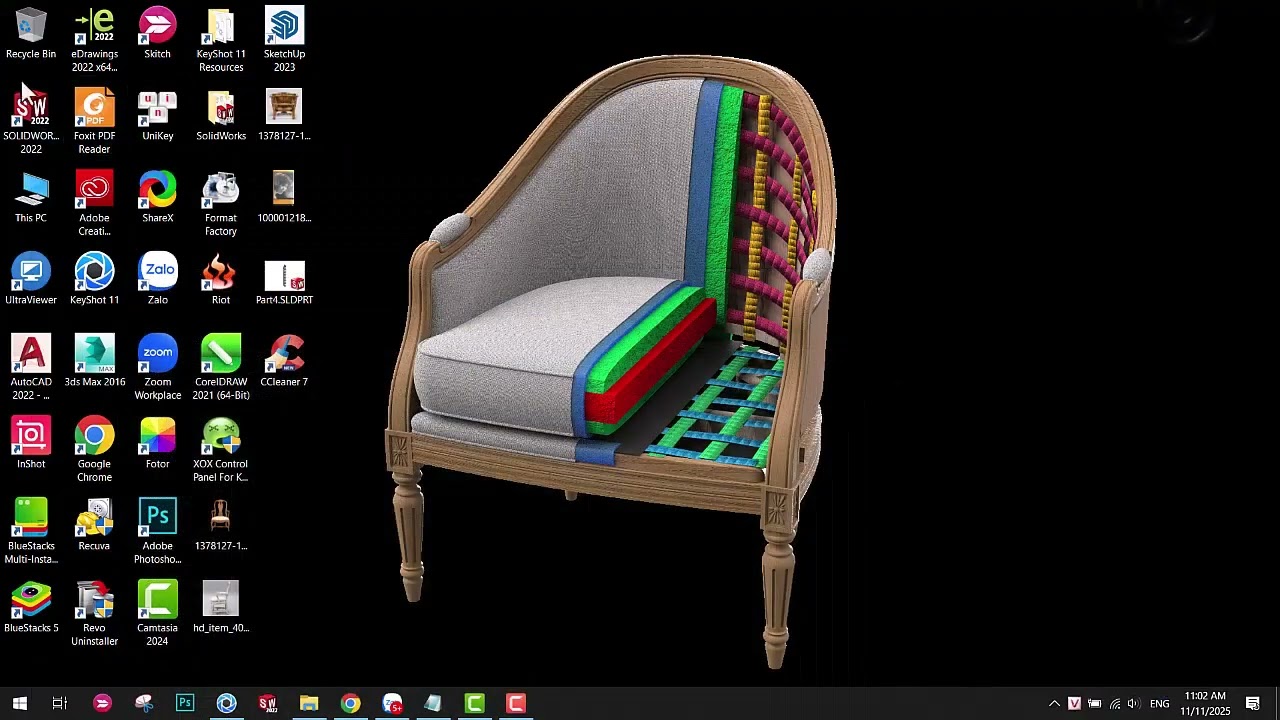Click the Show desktop sliver
The image size is (1280, 720).
pos(1277,704)
